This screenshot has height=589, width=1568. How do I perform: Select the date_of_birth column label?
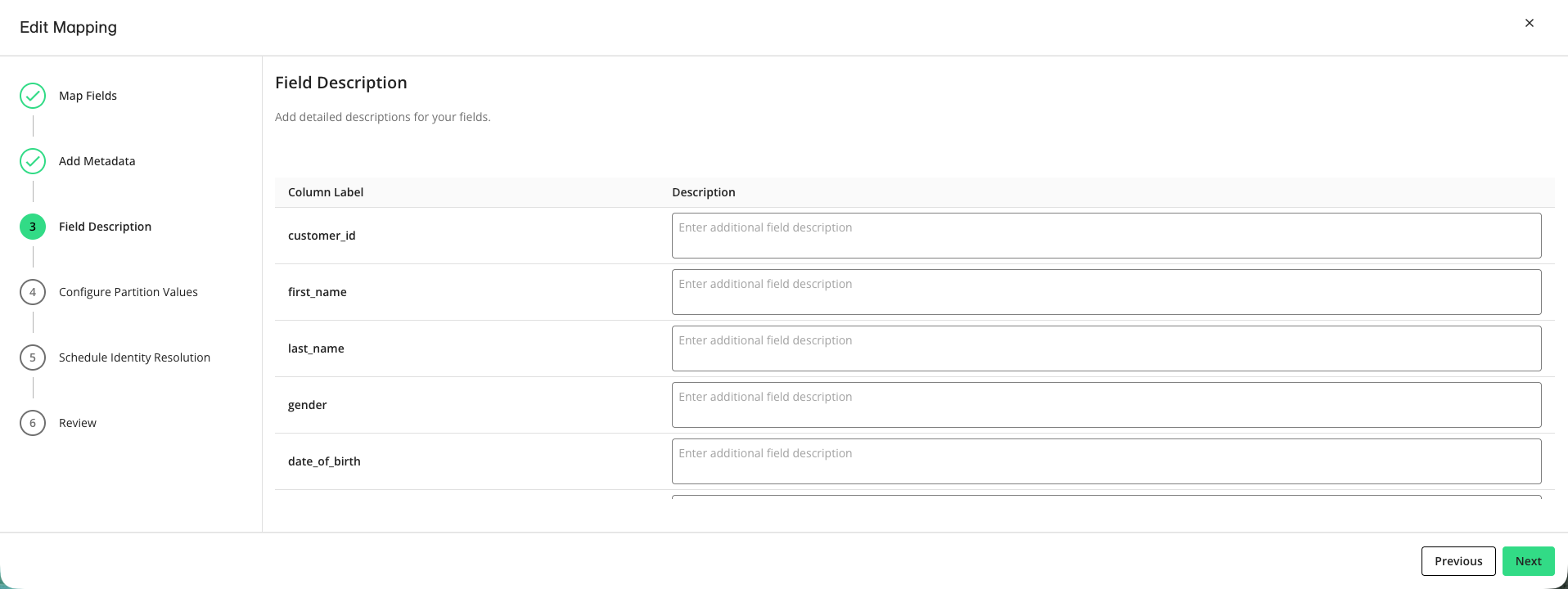click(324, 461)
